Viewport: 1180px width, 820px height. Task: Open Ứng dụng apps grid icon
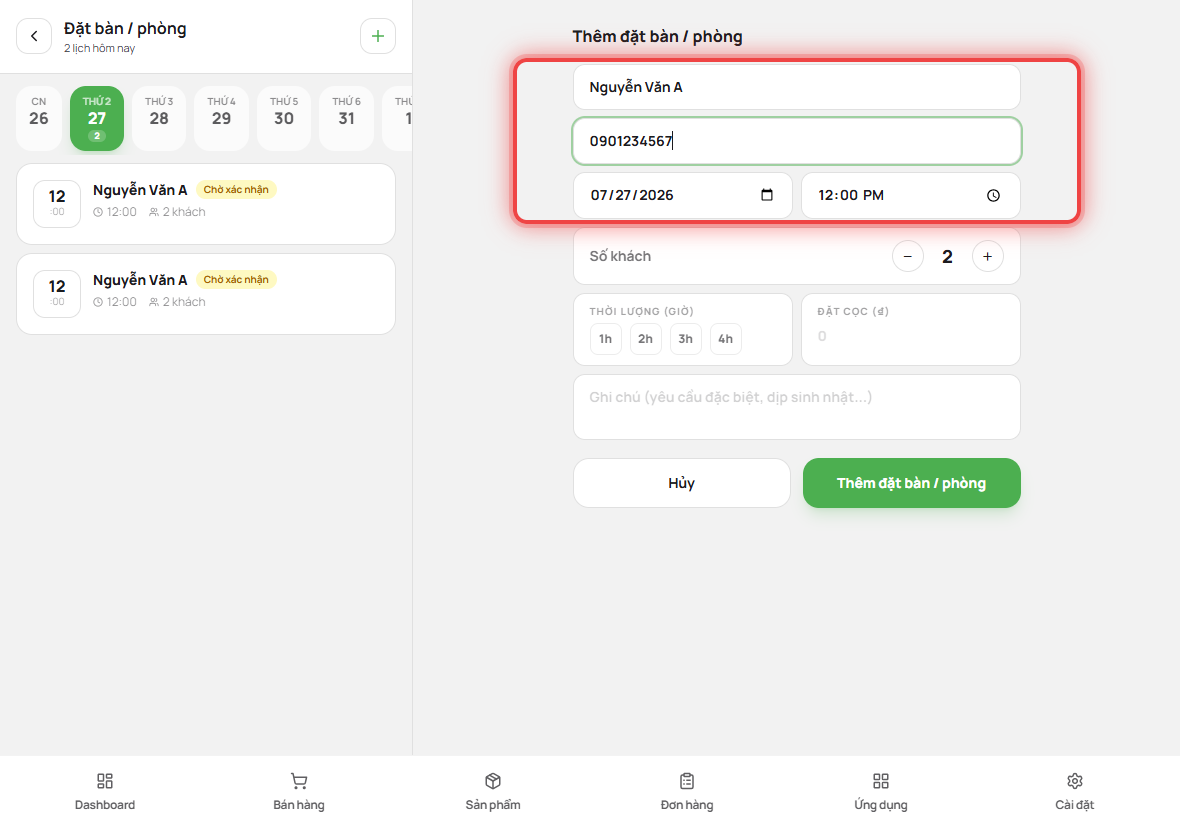pyautogui.click(x=881, y=781)
